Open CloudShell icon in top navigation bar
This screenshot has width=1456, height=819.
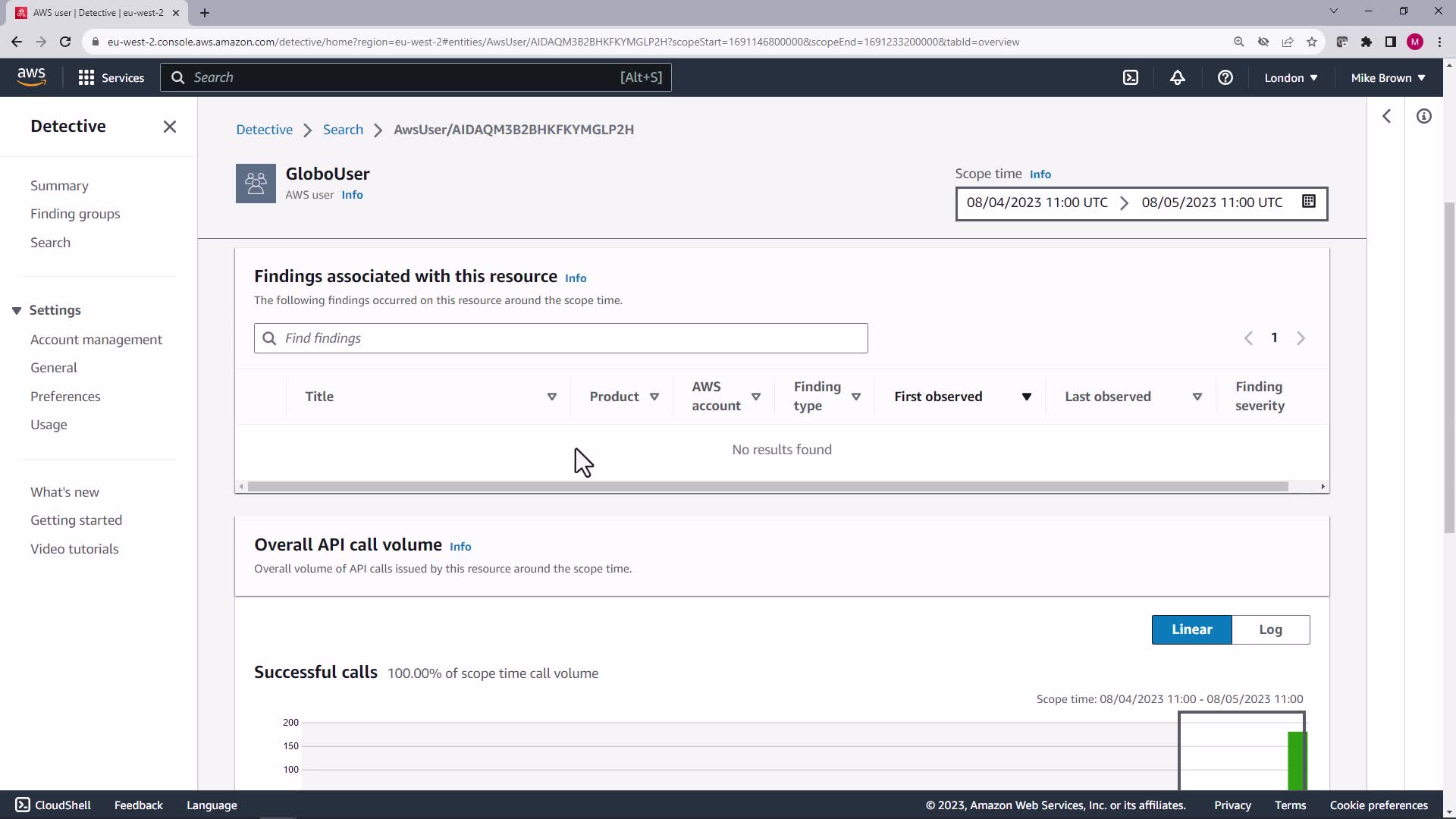click(1131, 77)
